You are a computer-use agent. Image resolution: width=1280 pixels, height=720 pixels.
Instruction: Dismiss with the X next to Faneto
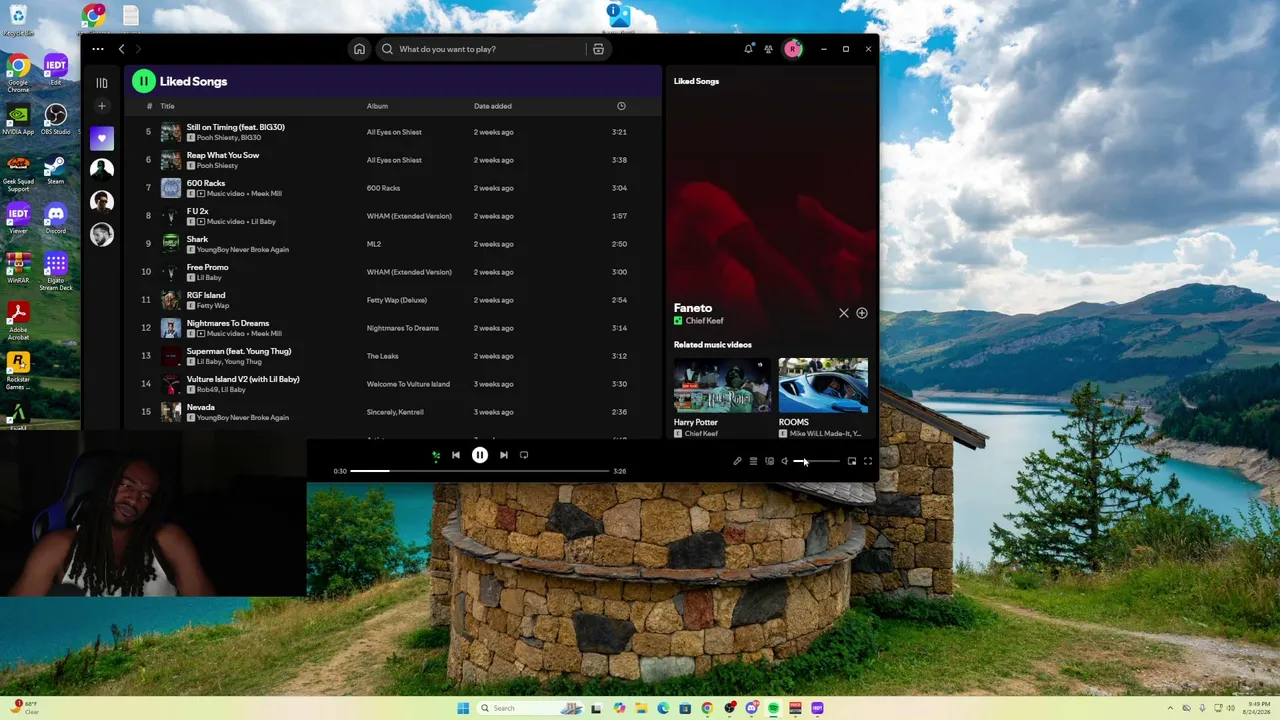pos(844,313)
